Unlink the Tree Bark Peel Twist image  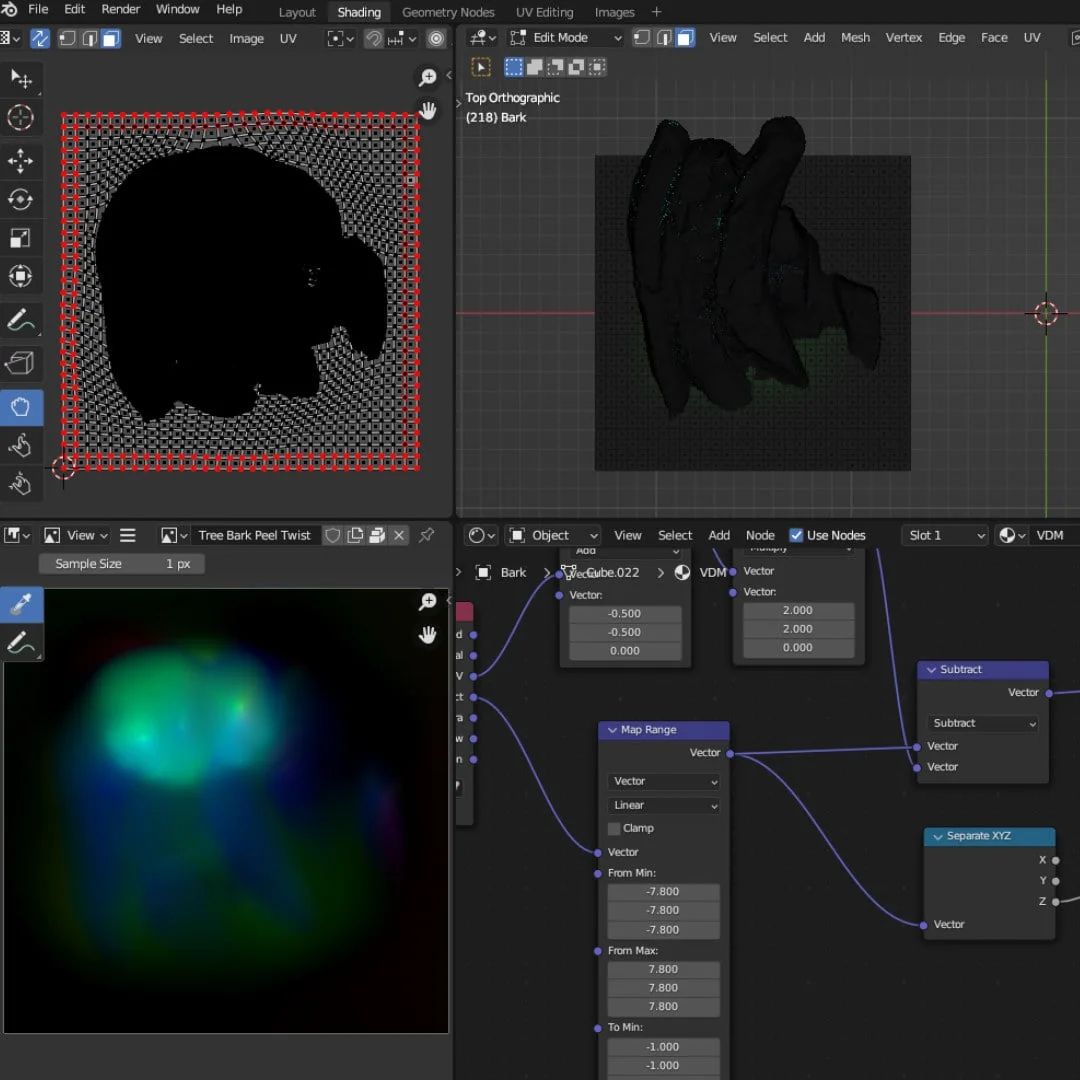tap(399, 536)
